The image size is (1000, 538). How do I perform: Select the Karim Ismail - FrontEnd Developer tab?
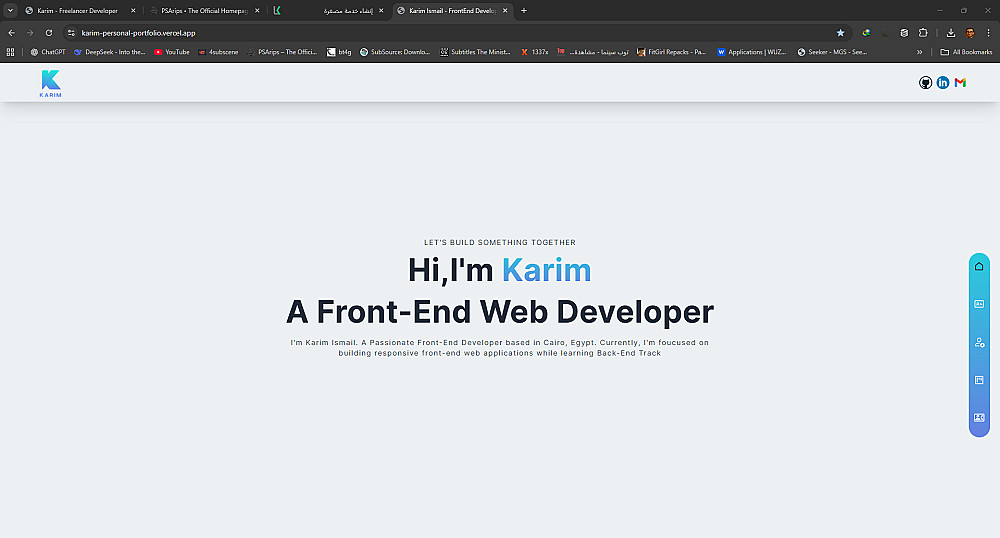tap(452, 11)
